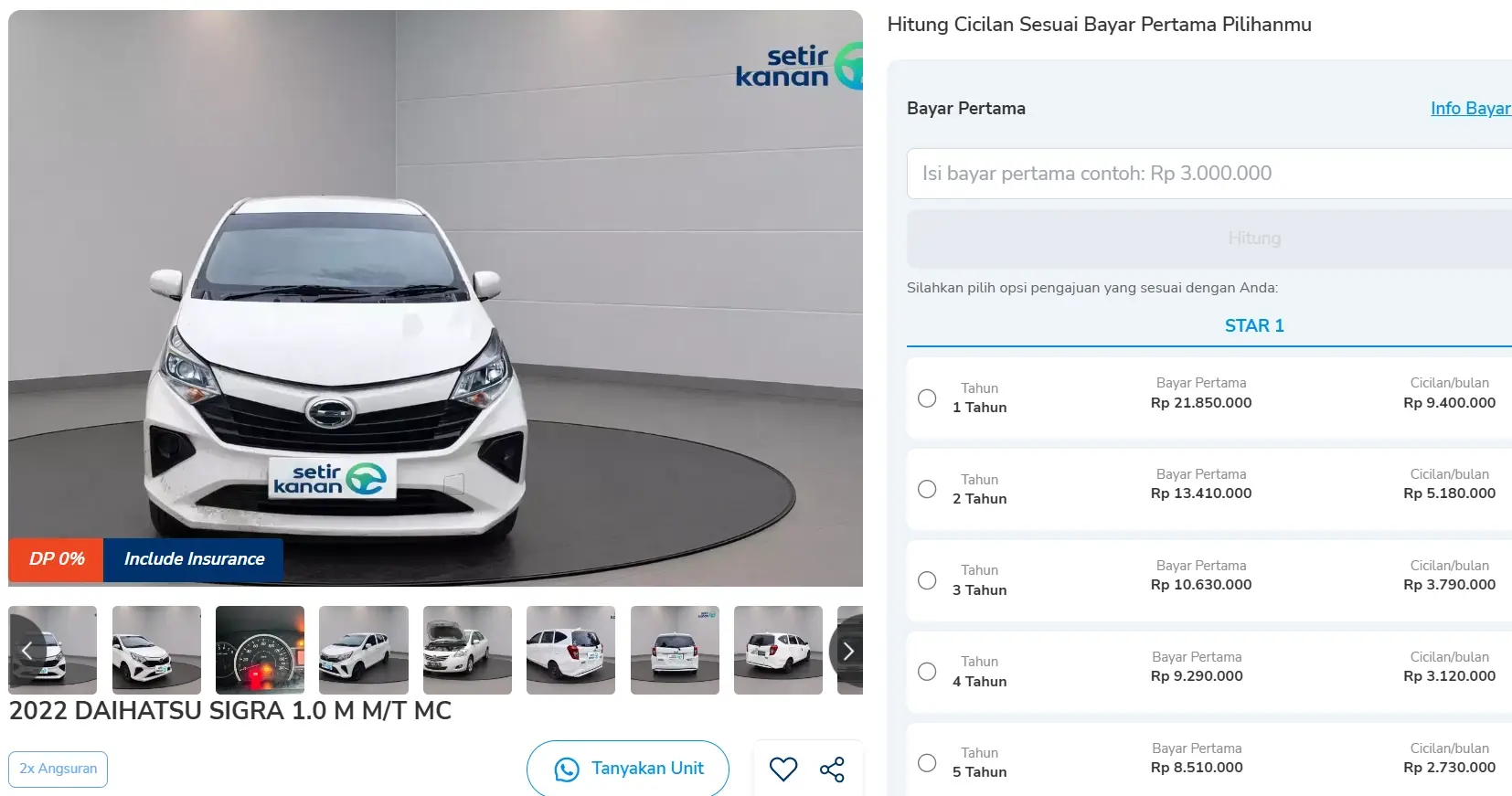Open the Info Bayar link
Image resolution: width=1512 pixels, height=796 pixels.
coord(1470,109)
